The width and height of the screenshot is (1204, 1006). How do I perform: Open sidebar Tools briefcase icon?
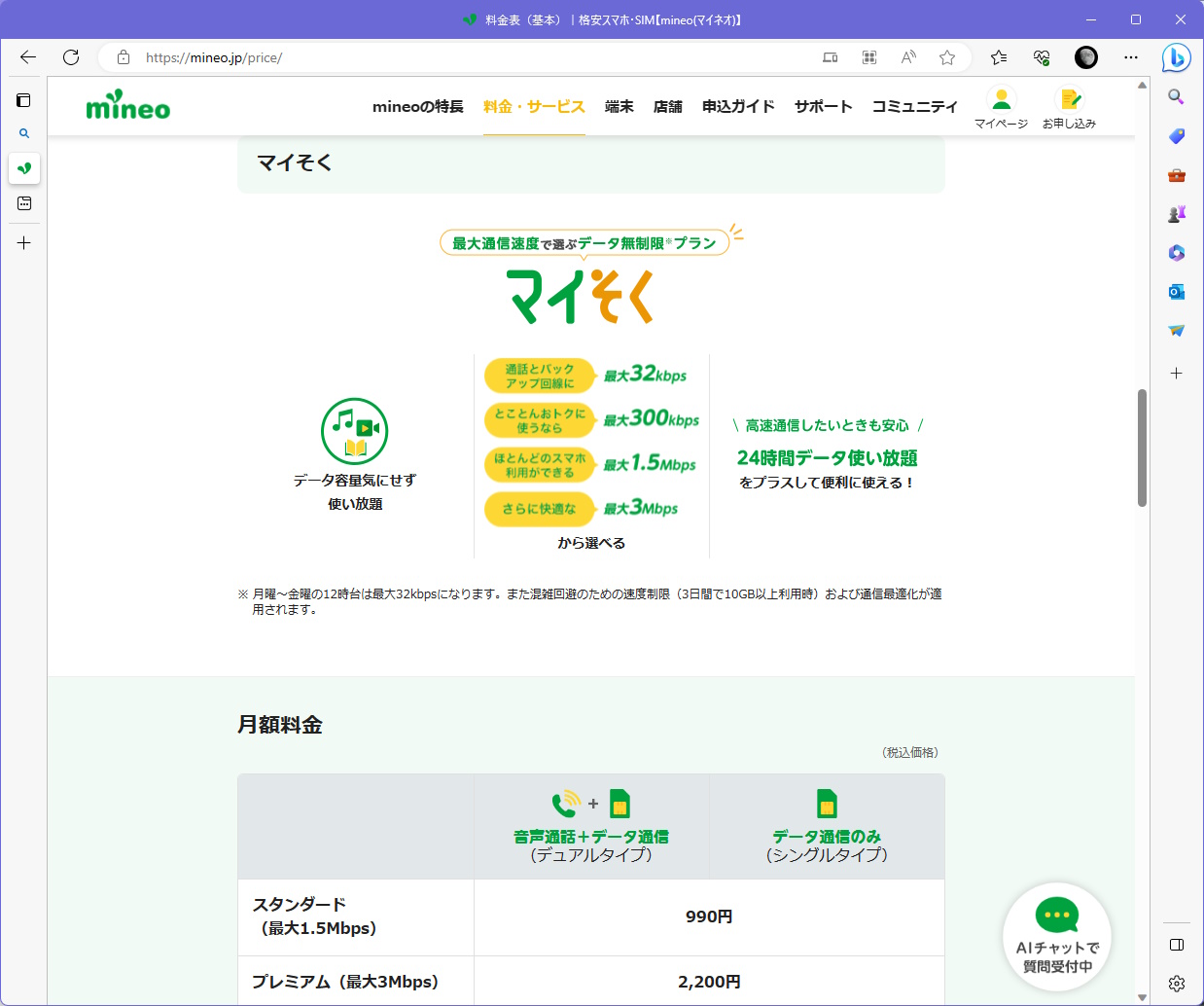1177,175
